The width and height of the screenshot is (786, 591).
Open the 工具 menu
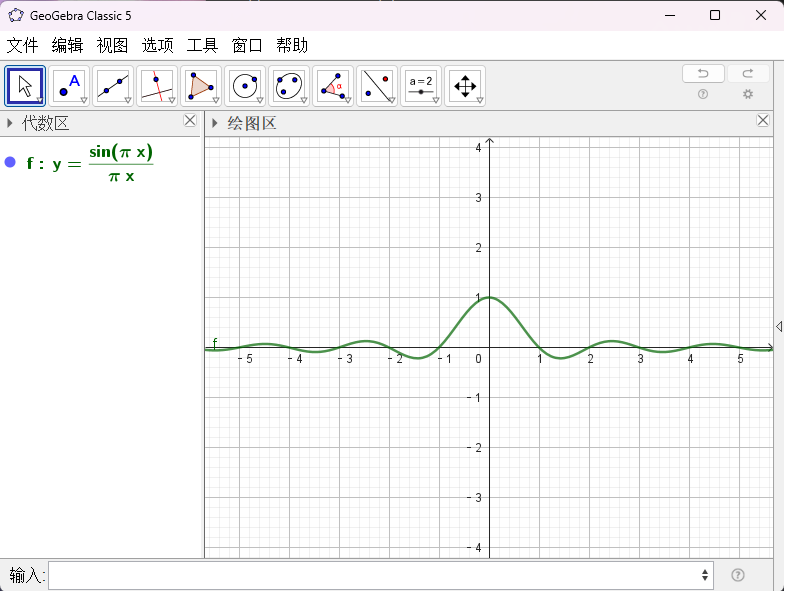pos(202,46)
